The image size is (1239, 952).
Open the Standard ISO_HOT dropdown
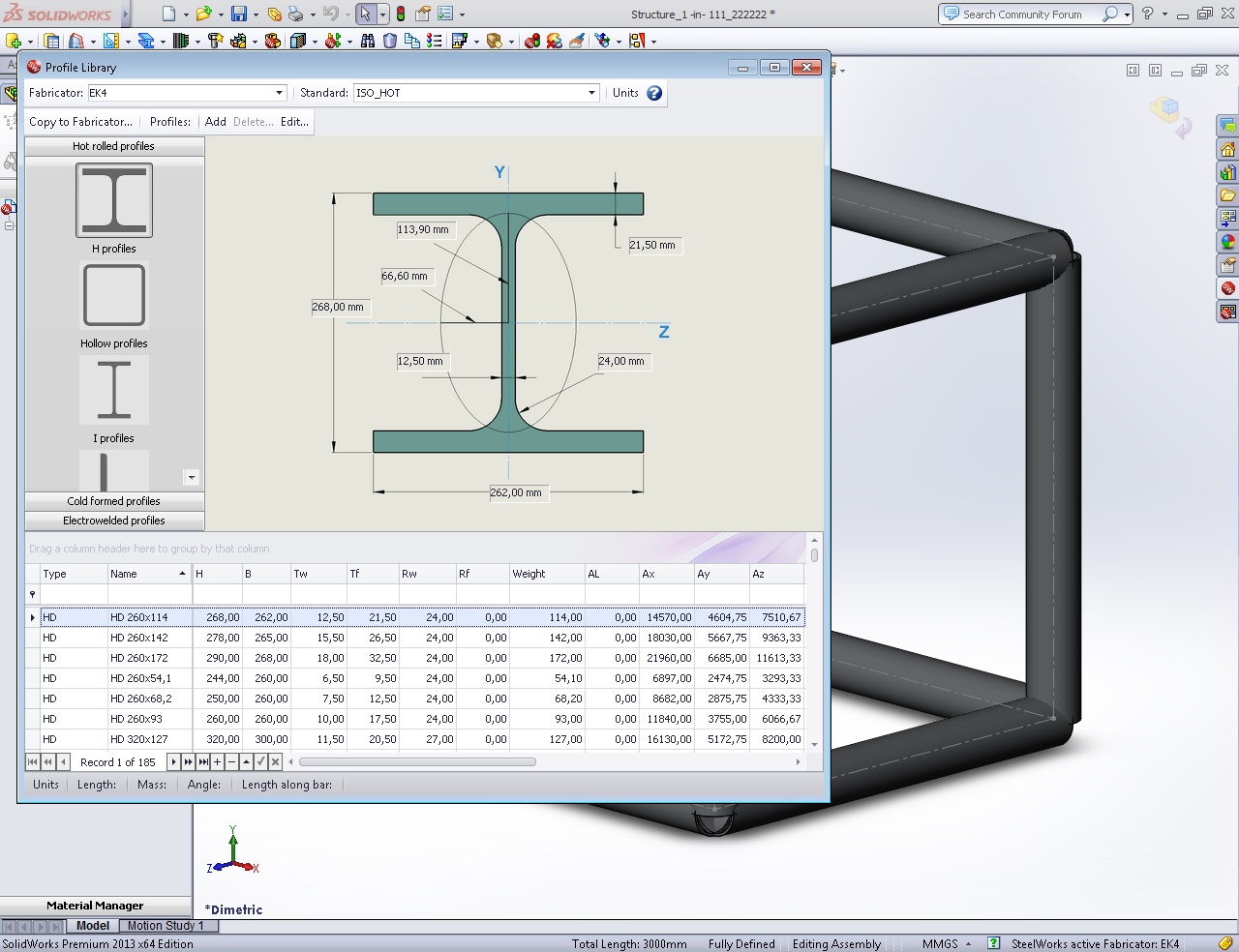point(592,93)
